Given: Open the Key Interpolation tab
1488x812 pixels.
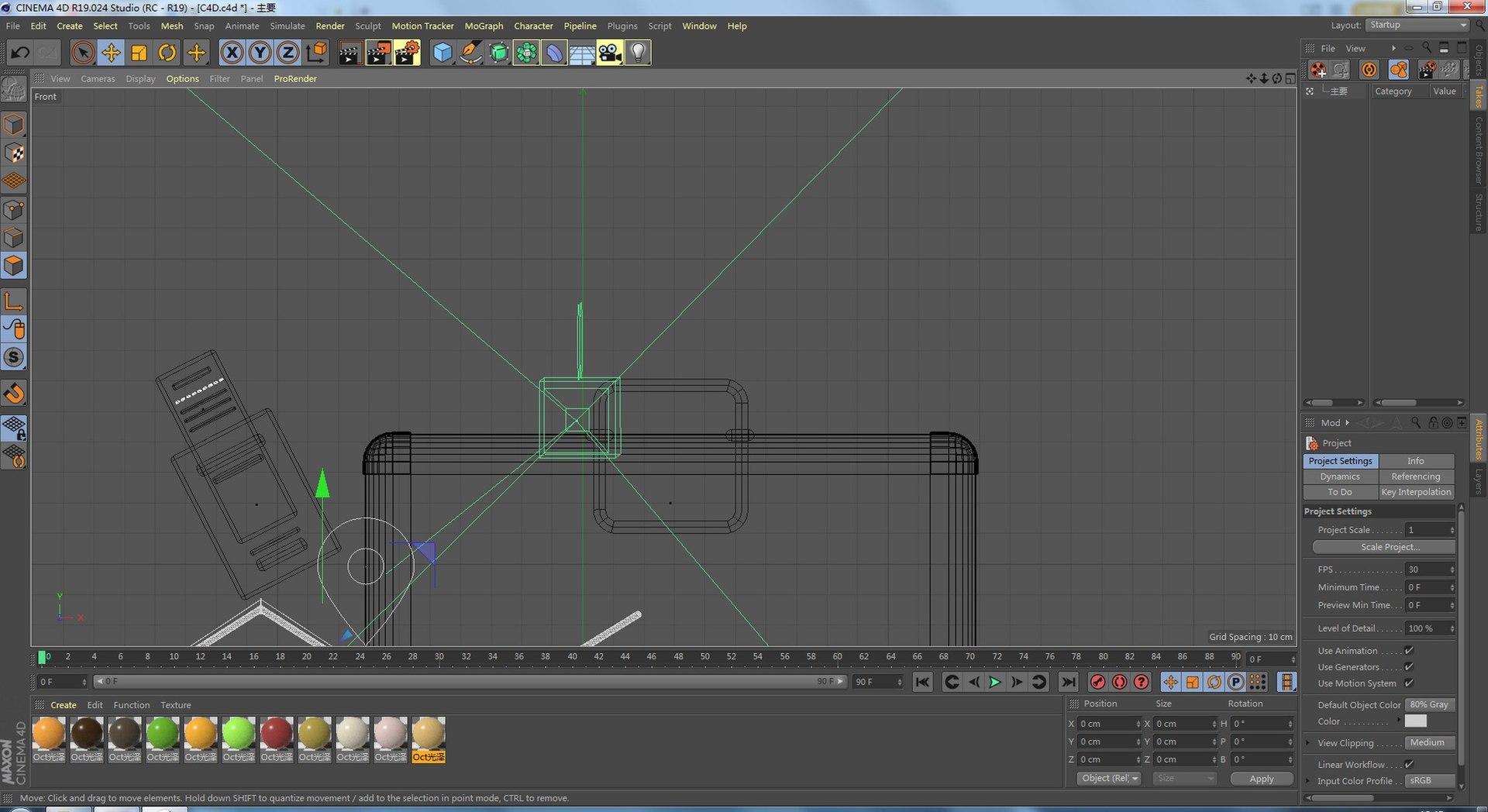Looking at the screenshot, I should click(1416, 492).
